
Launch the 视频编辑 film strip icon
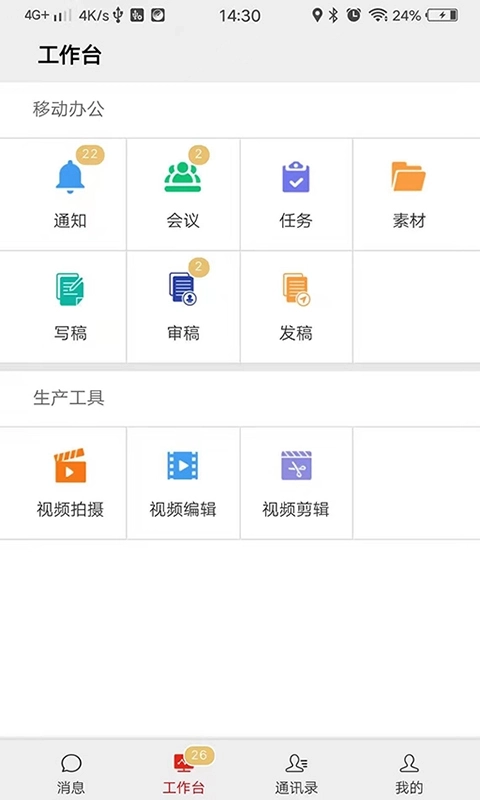(183, 465)
